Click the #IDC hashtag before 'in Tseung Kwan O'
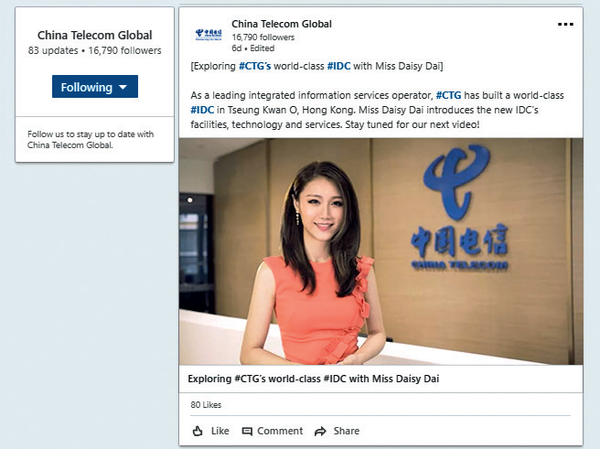 pyautogui.click(x=202, y=110)
